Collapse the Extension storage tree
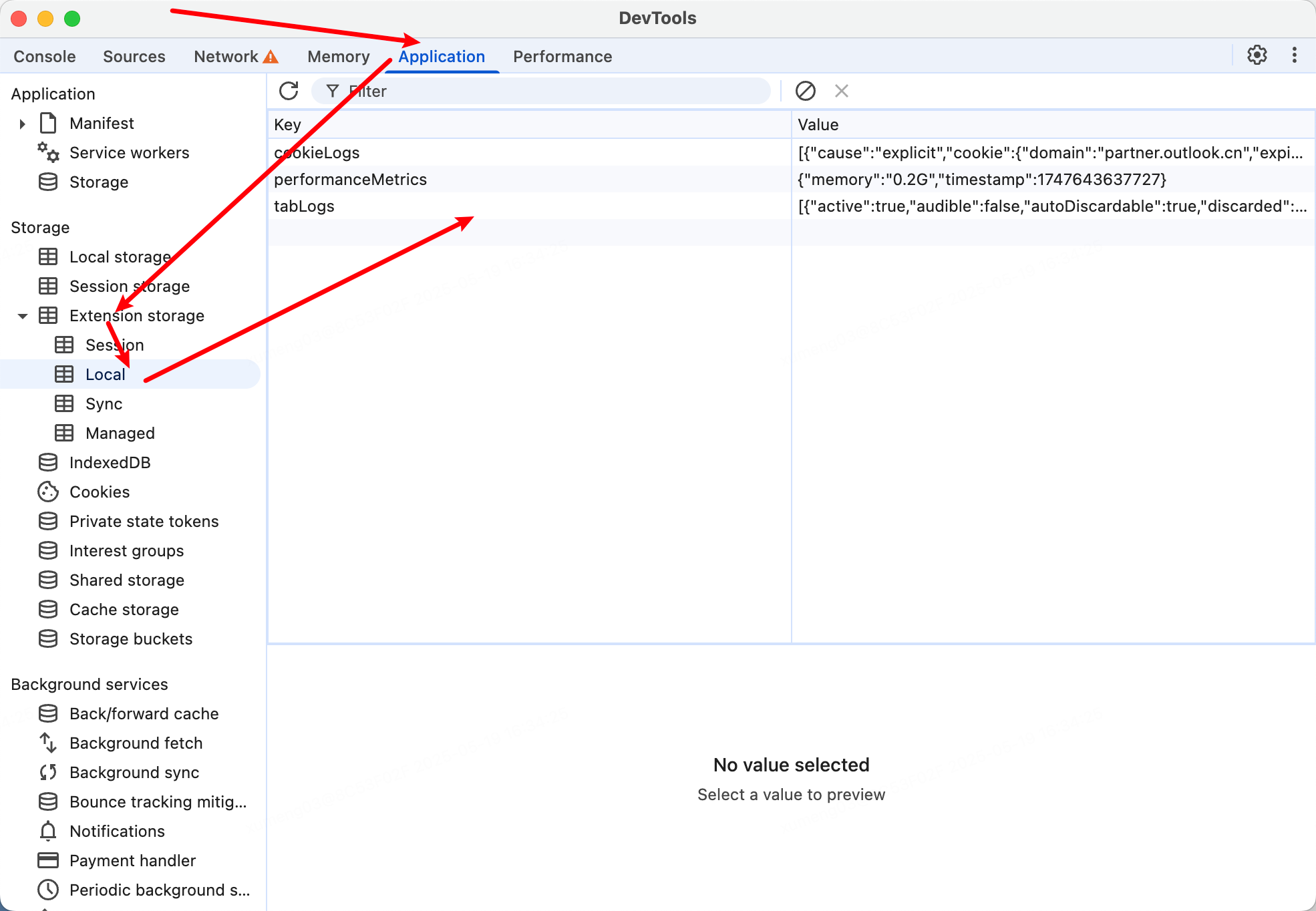1316x911 pixels. coord(23,316)
